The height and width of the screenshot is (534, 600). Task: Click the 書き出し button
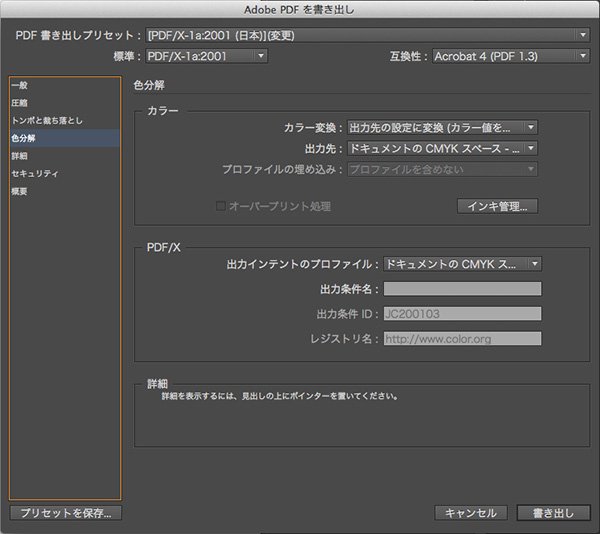click(x=553, y=513)
